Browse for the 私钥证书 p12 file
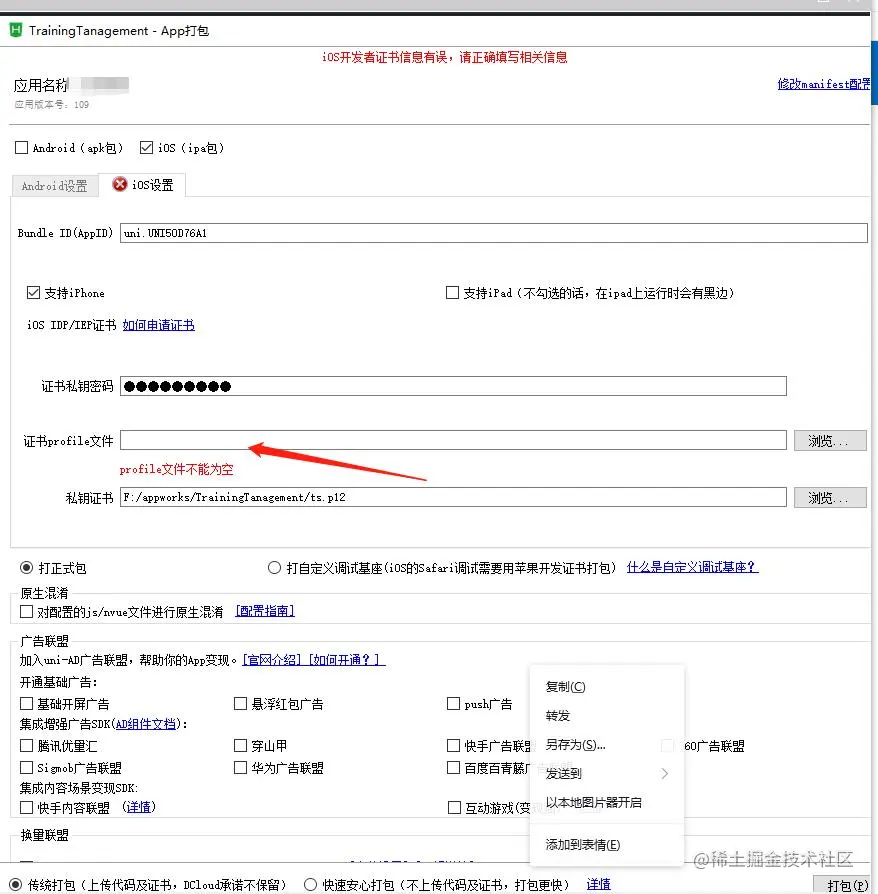The image size is (878, 894). click(830, 498)
